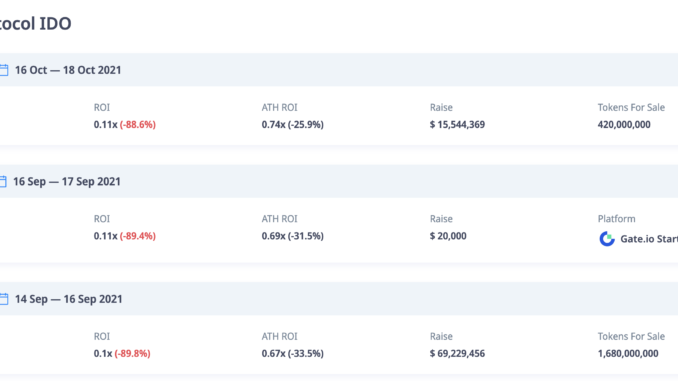Click the -88.6% ROI value
678x381 pixels.
(x=138, y=125)
